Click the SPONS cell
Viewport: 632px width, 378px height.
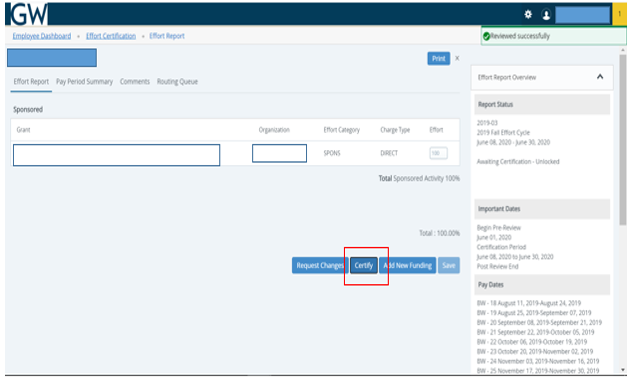332,153
